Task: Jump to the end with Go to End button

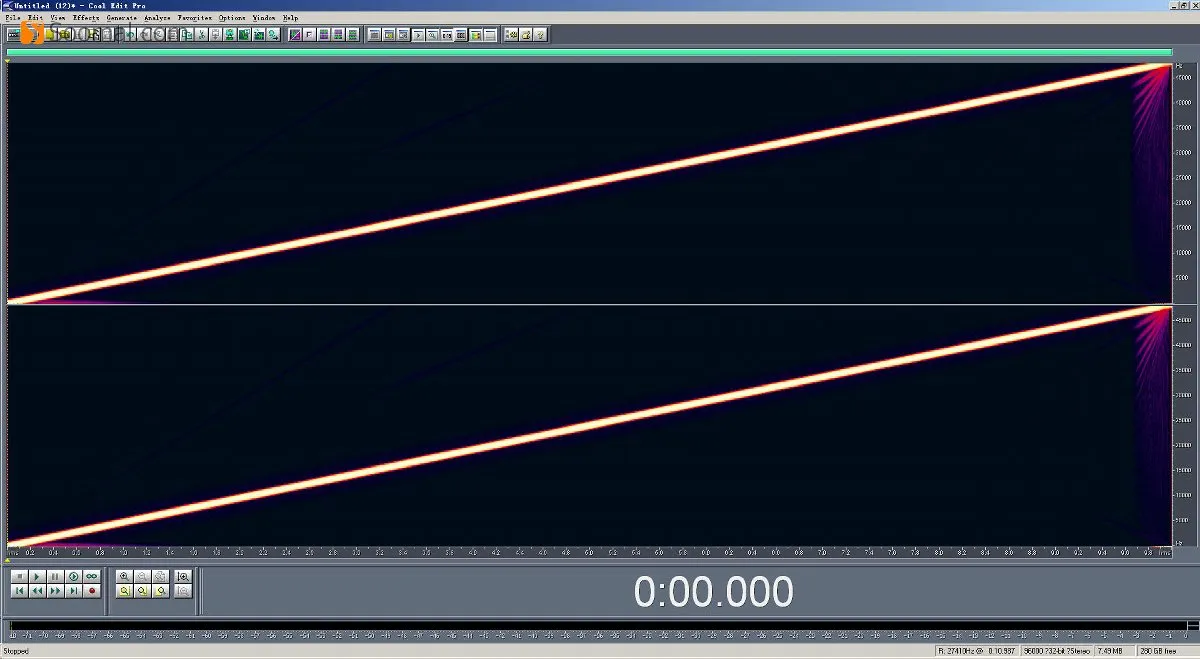Action: pyautogui.click(x=73, y=591)
